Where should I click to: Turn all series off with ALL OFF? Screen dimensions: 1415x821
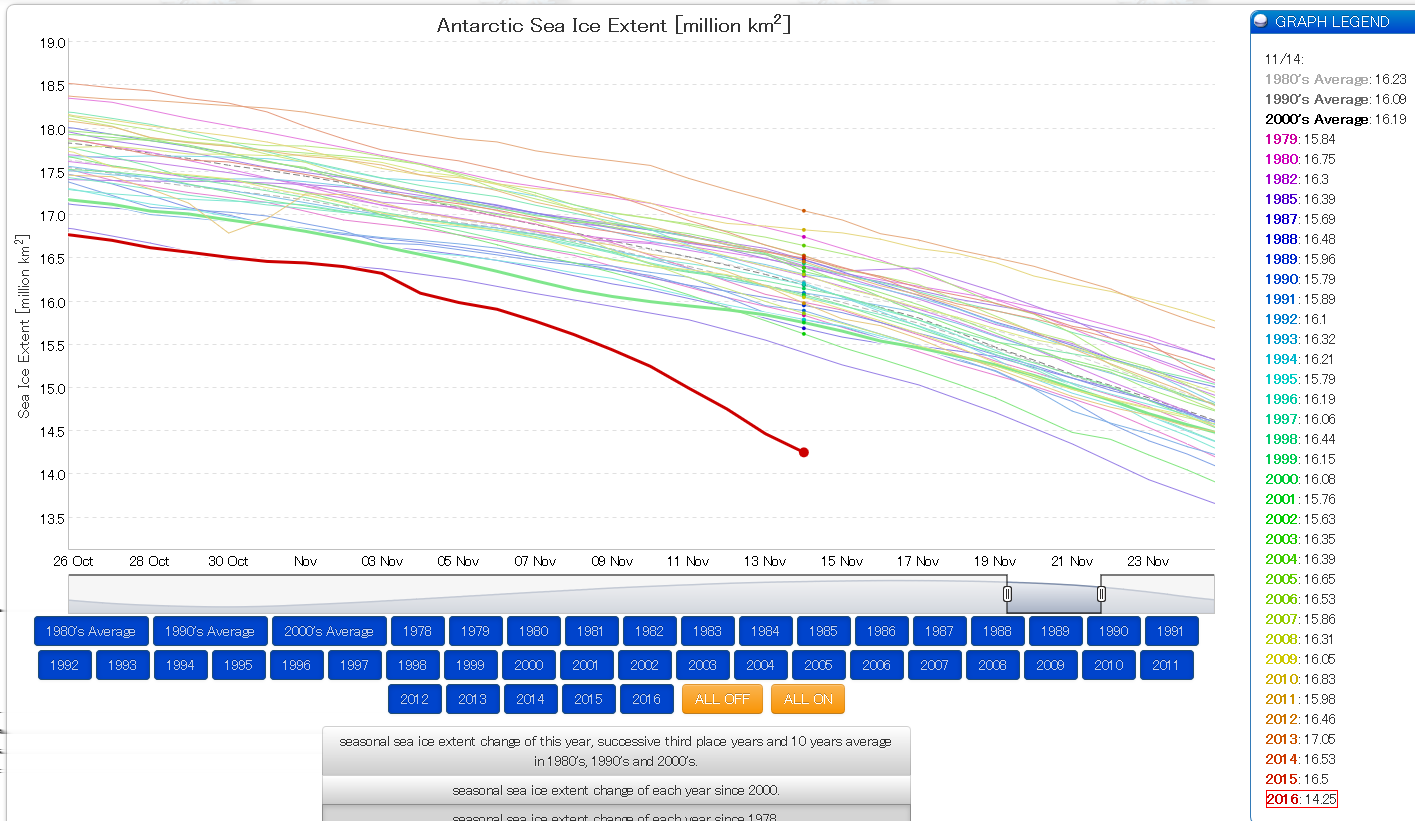[722, 699]
